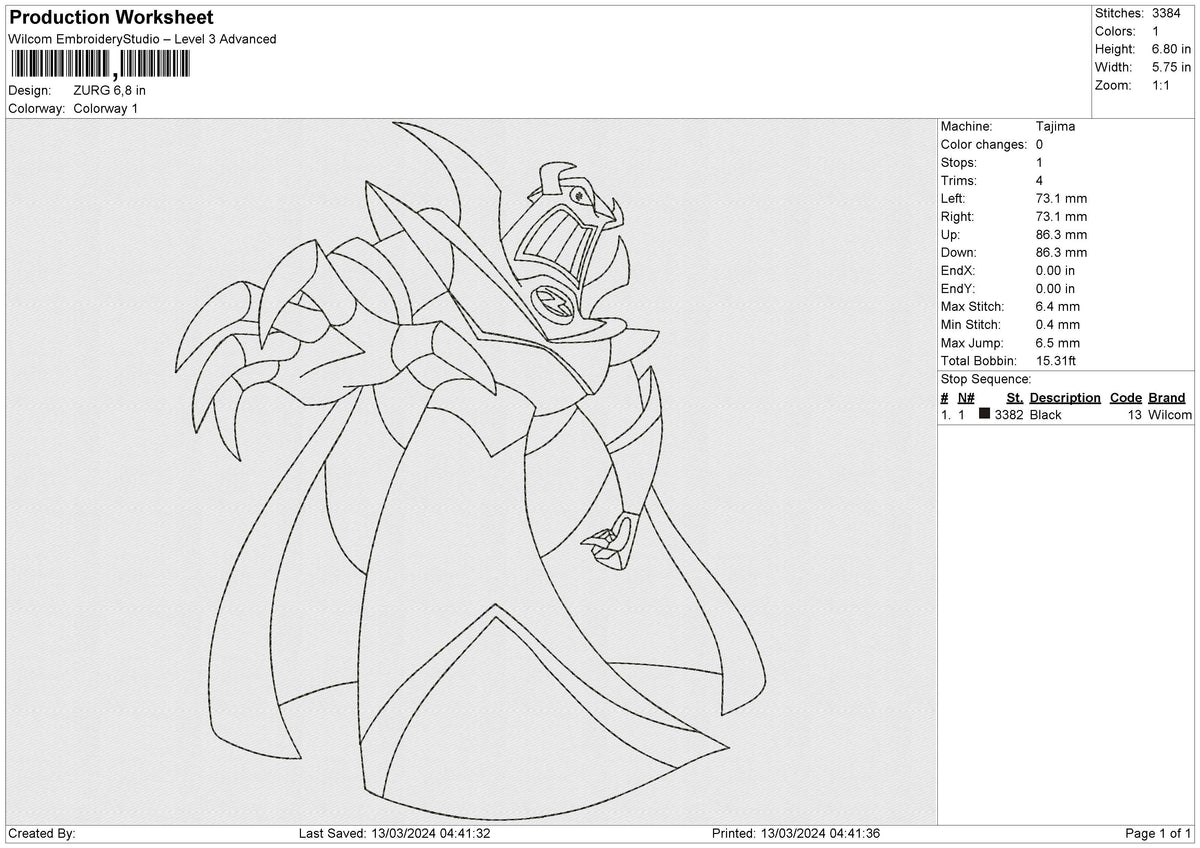Click the Total Bobbin value '15.31ft'
This screenshot has width=1200, height=848.
(x=1057, y=360)
